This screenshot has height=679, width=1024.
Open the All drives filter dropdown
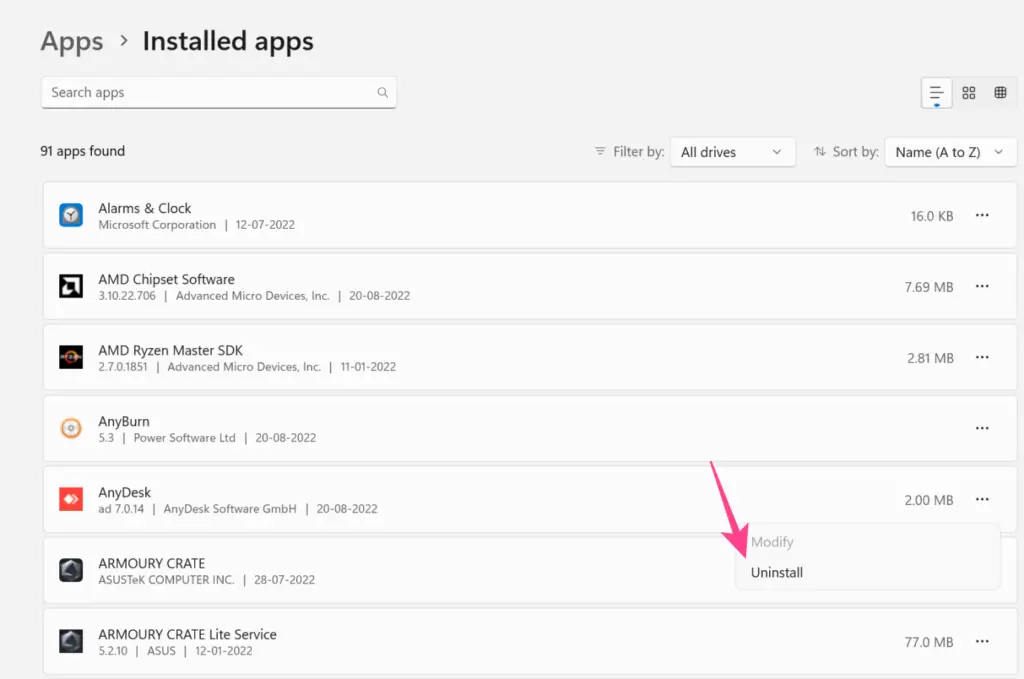pos(732,152)
